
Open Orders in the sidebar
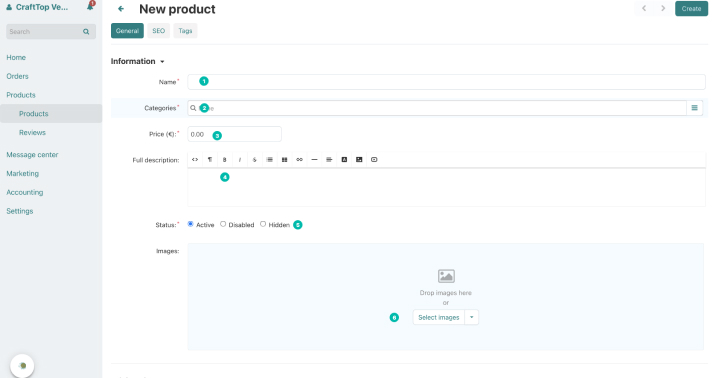click(x=17, y=76)
